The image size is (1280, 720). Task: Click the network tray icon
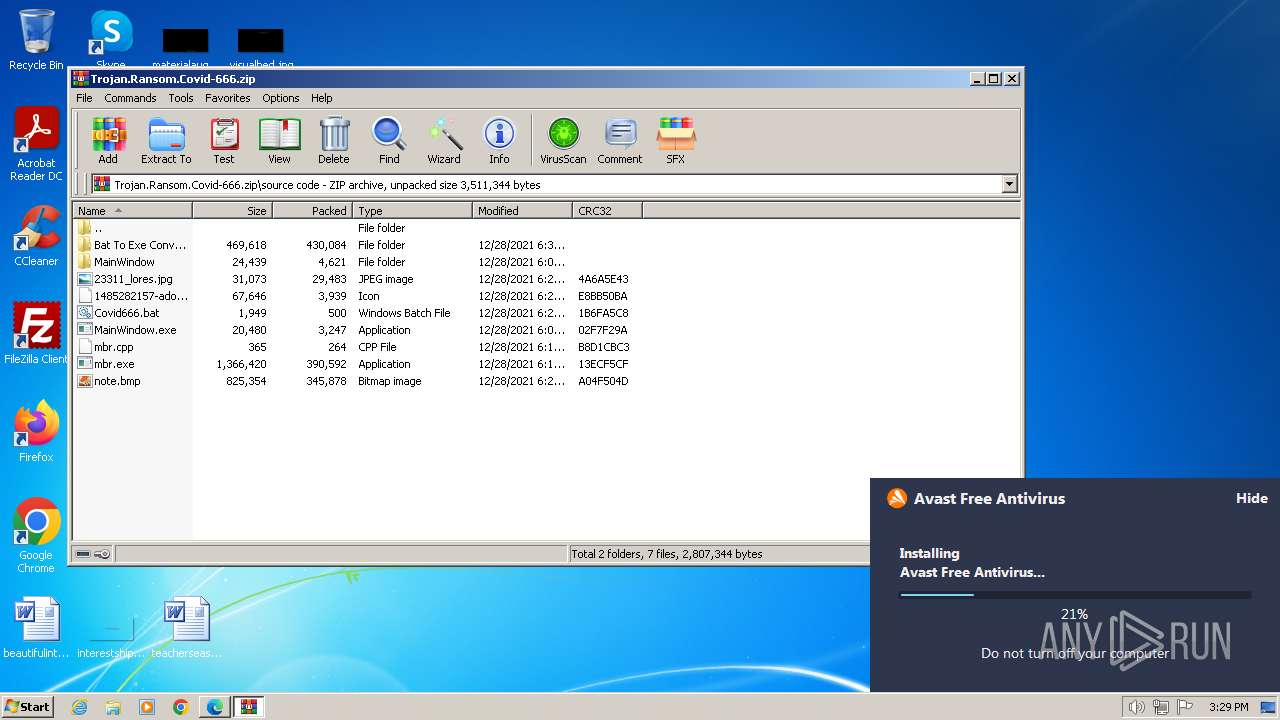(1161, 707)
